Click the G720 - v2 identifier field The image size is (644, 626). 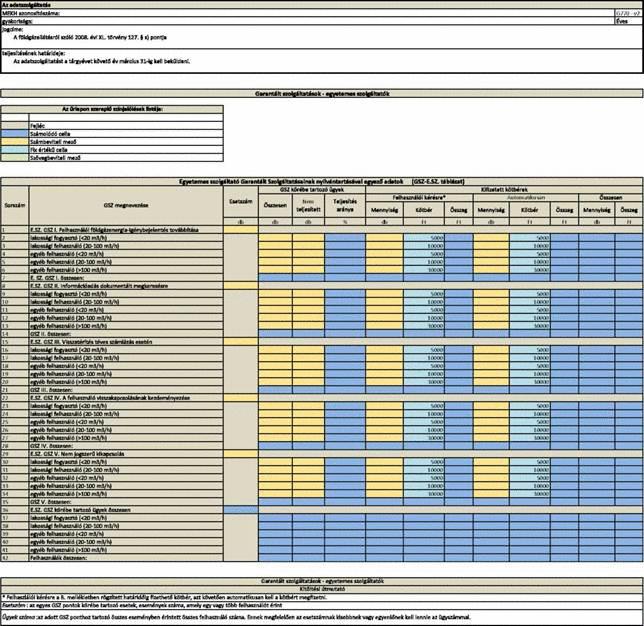[628, 13]
